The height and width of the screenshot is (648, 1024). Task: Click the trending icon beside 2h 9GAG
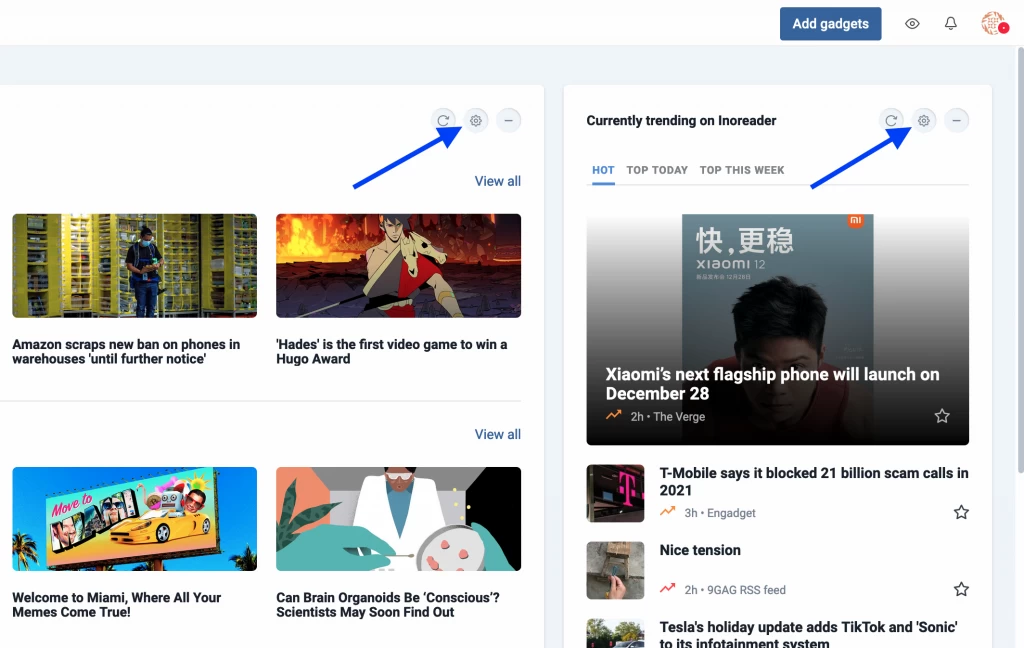[x=667, y=589]
